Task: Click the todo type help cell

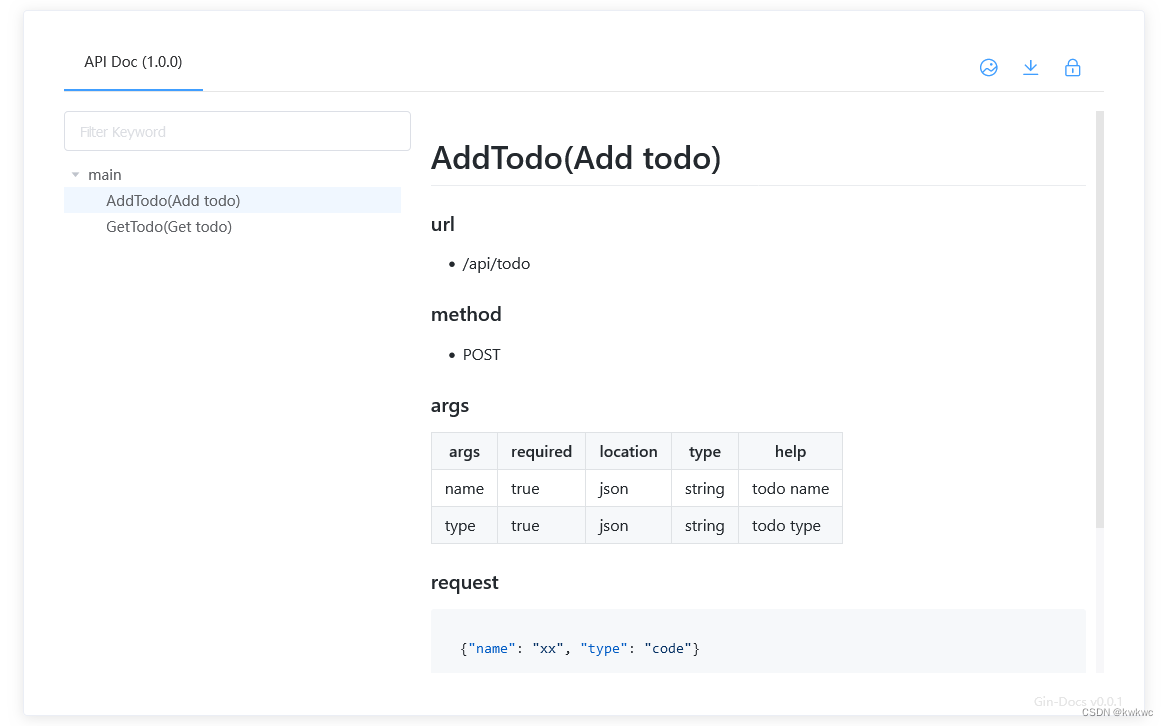Action: tap(790, 526)
